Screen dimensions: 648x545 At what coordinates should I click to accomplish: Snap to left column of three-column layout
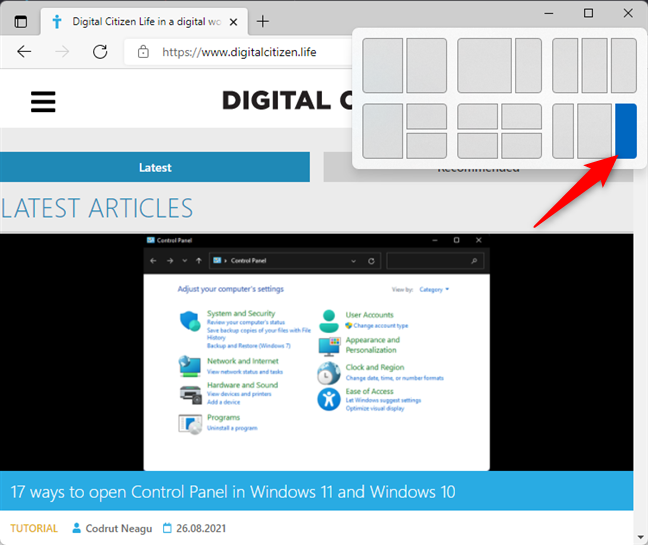565,66
